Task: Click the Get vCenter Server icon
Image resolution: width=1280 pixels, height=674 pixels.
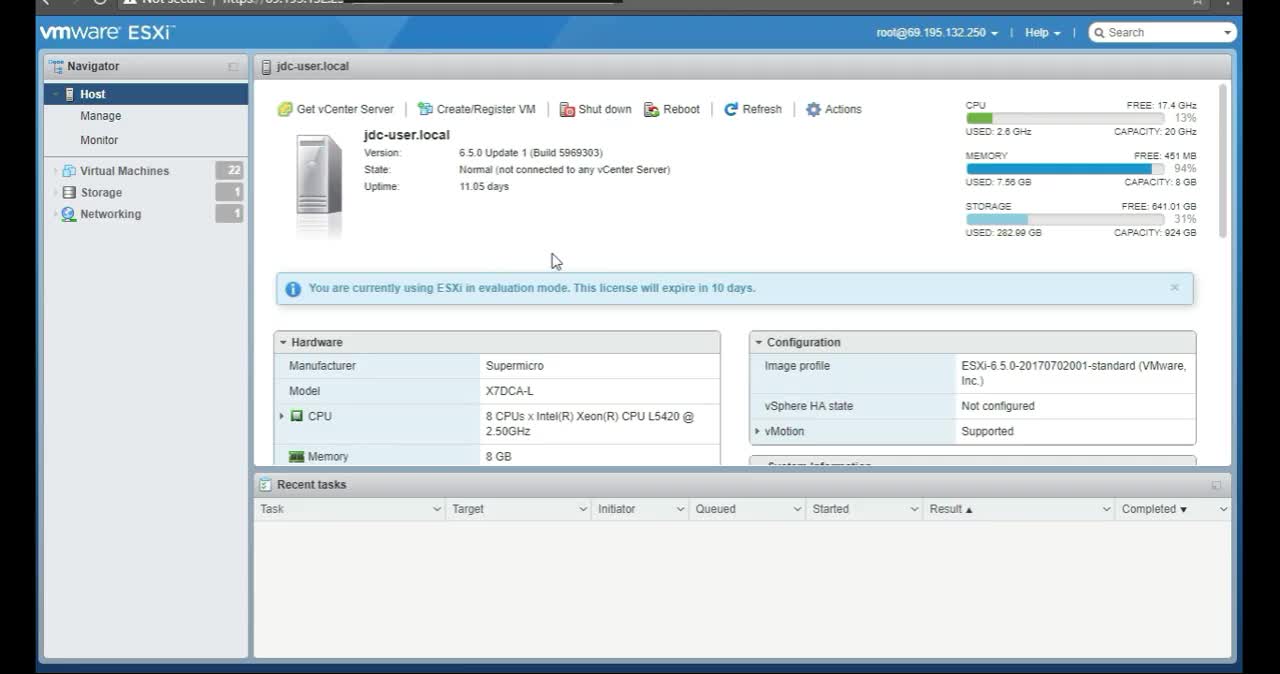Action: [285, 109]
